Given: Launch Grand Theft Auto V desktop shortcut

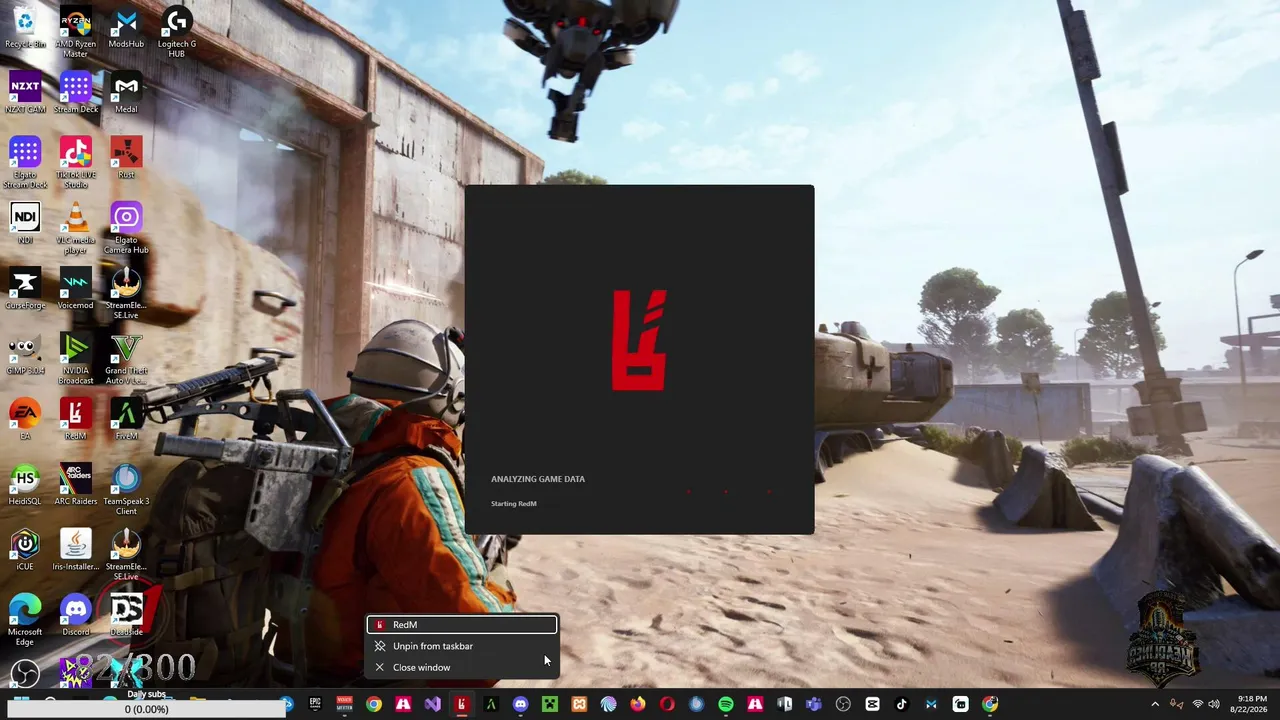Looking at the screenshot, I should click(x=126, y=359).
